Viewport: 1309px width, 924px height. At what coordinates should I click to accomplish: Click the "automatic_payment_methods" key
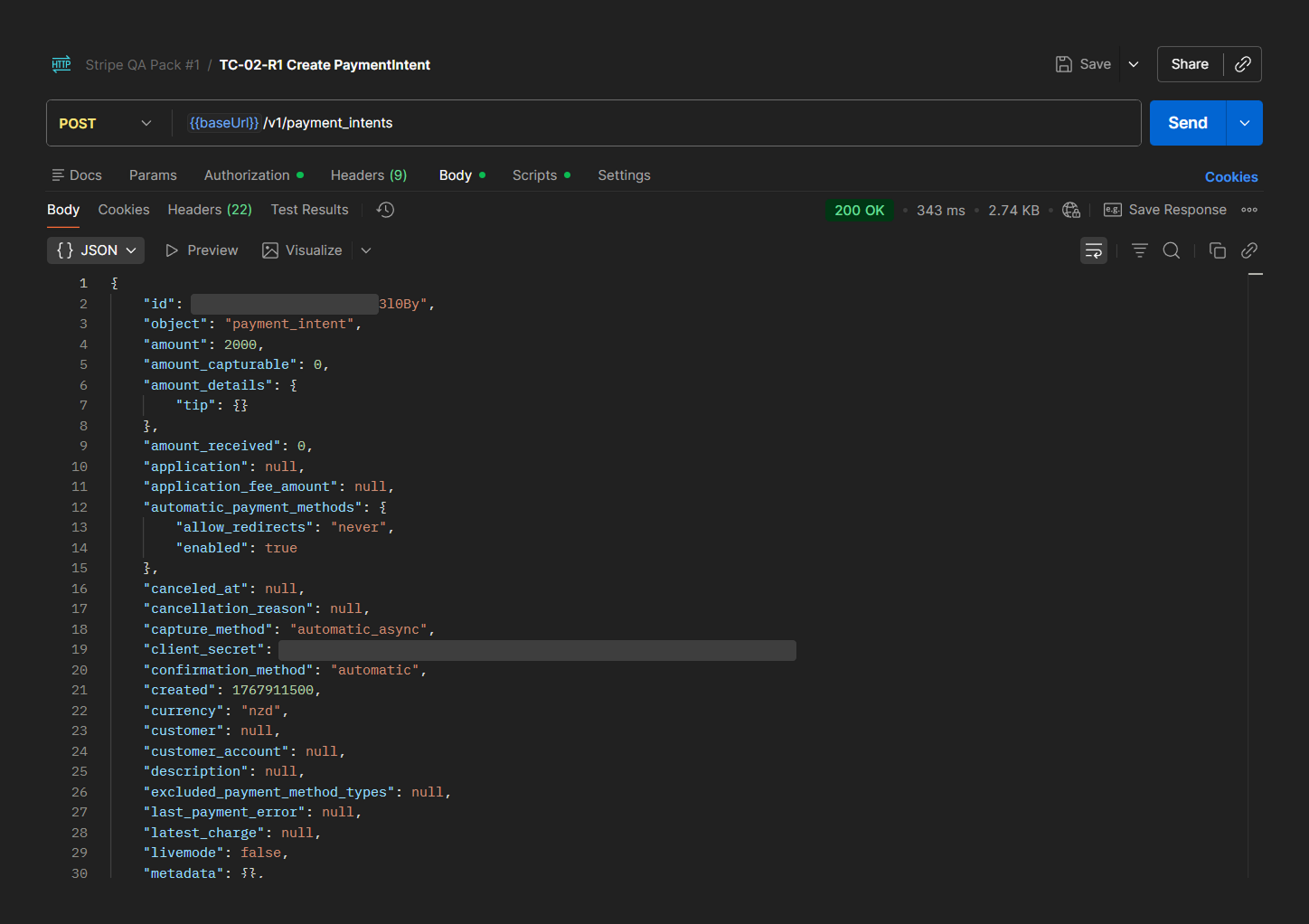pos(253,507)
